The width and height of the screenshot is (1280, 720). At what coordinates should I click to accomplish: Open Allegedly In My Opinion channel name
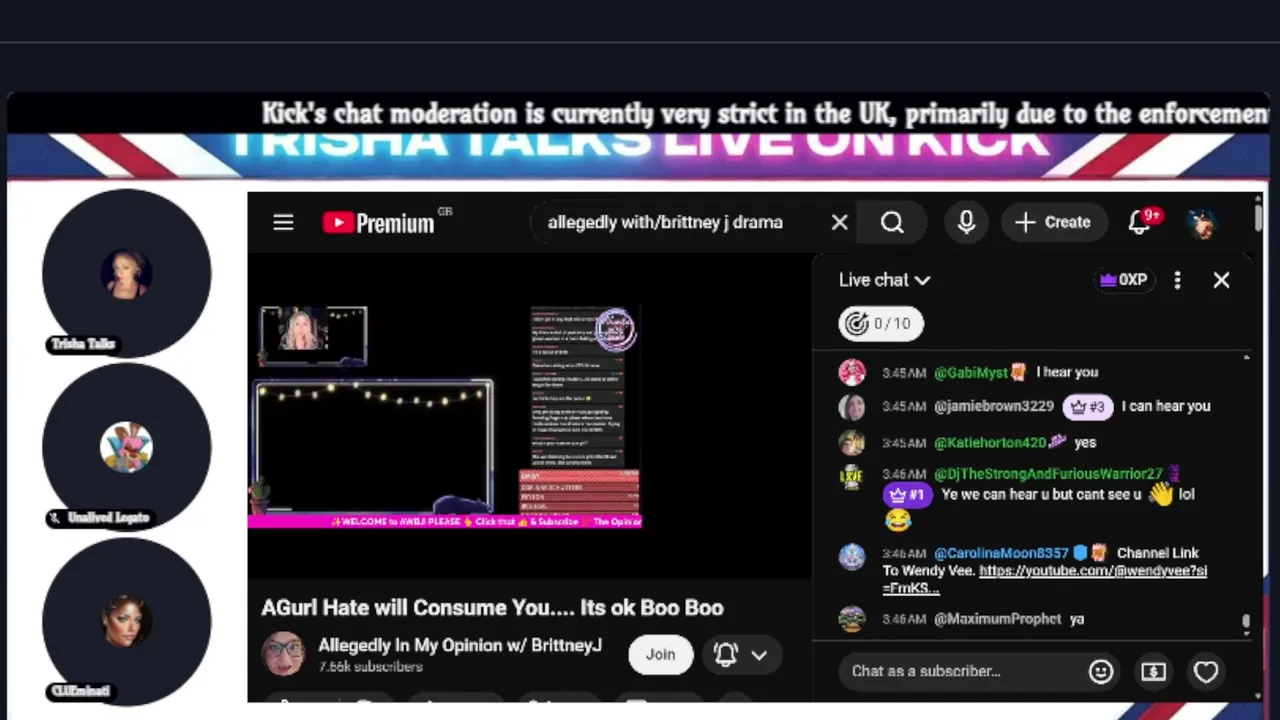(460, 645)
